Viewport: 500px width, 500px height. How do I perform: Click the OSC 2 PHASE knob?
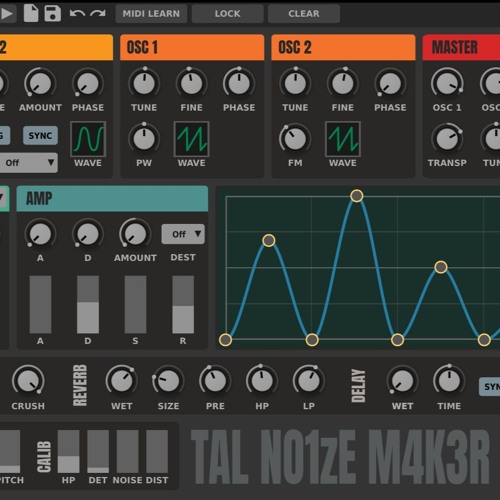pyautogui.click(x=390, y=83)
